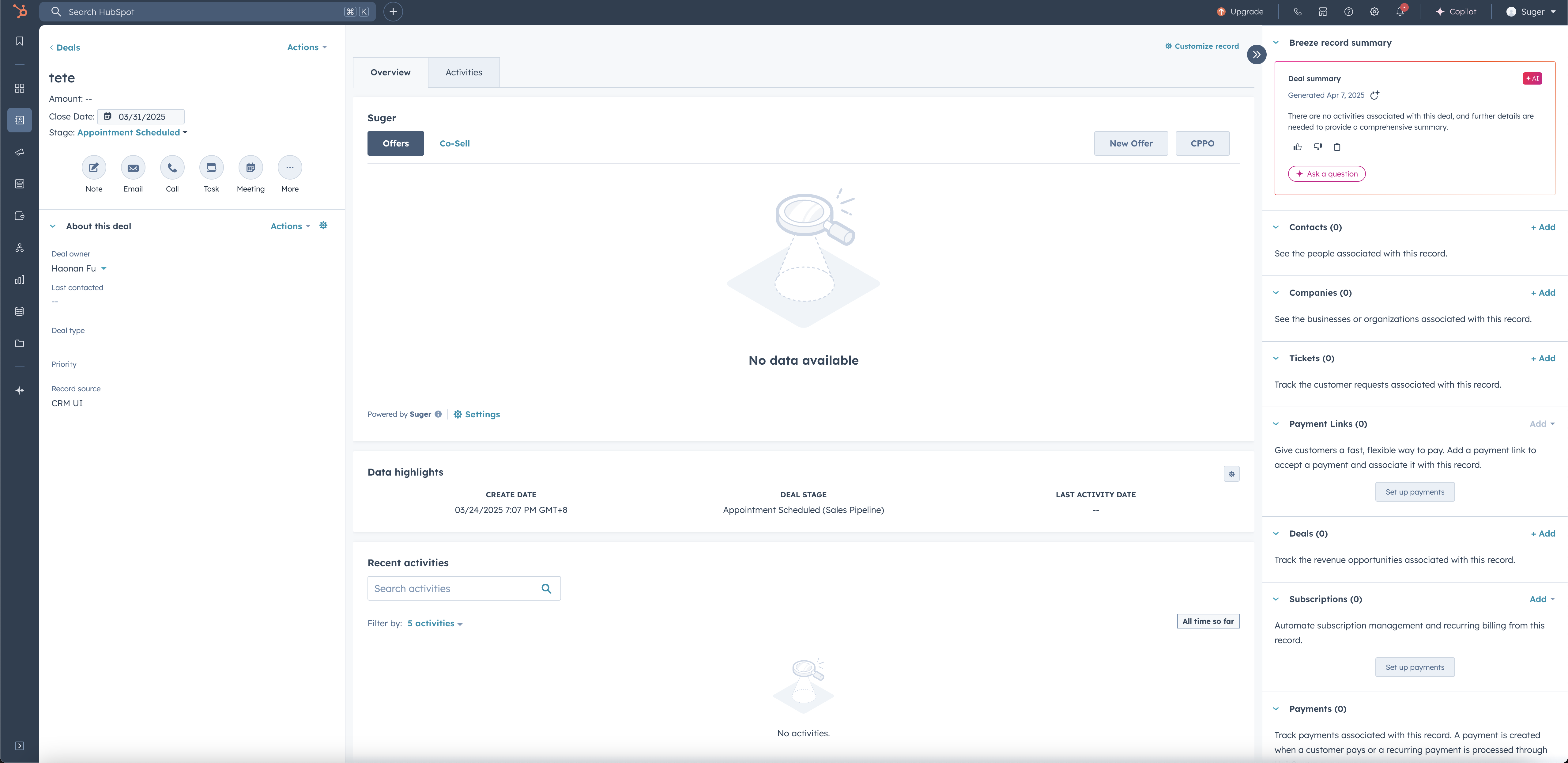Open the Meeting calendar icon
This screenshot has width=1568, height=763.
pyautogui.click(x=250, y=167)
